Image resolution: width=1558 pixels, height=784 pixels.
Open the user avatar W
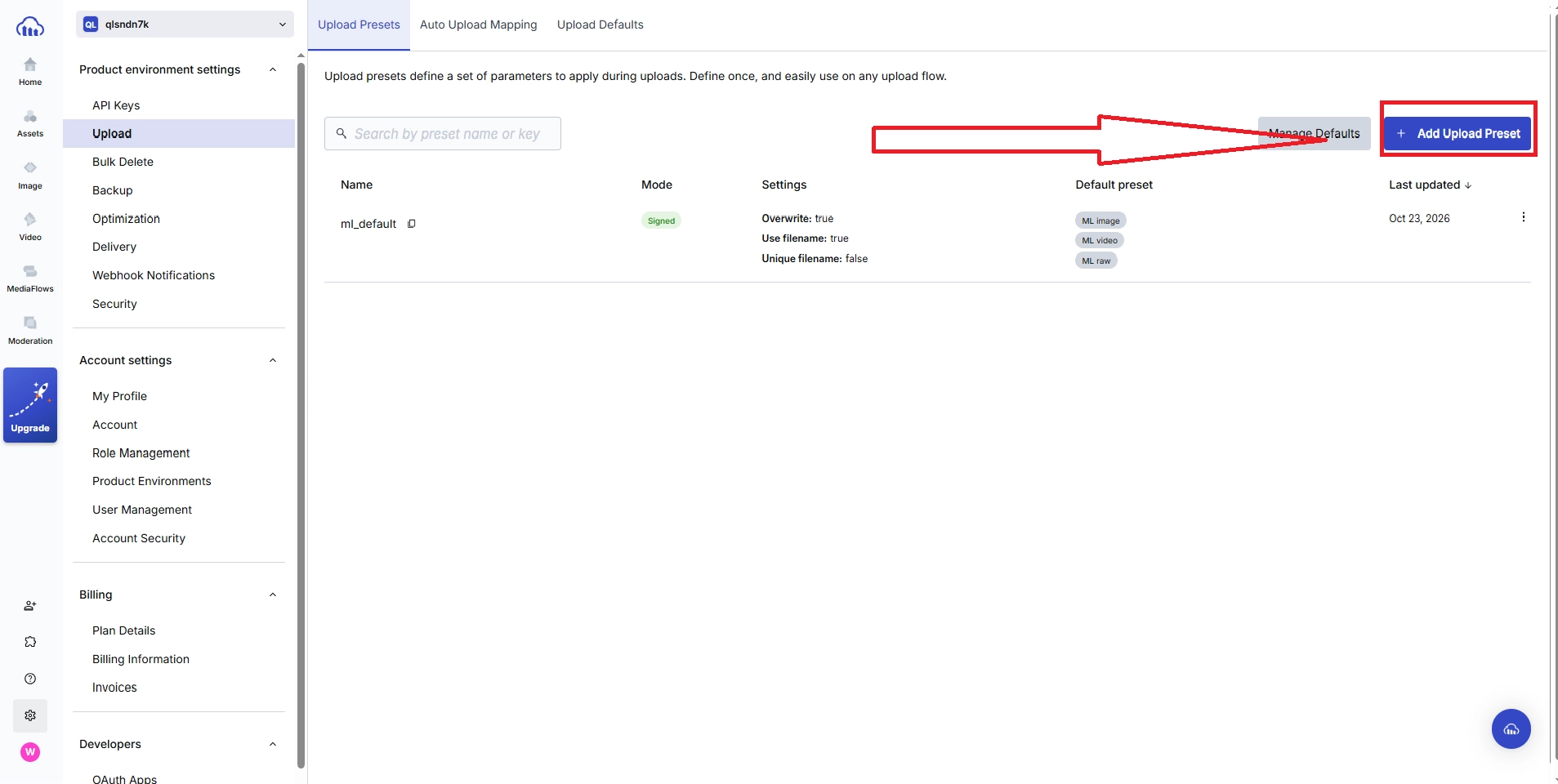pos(30,752)
